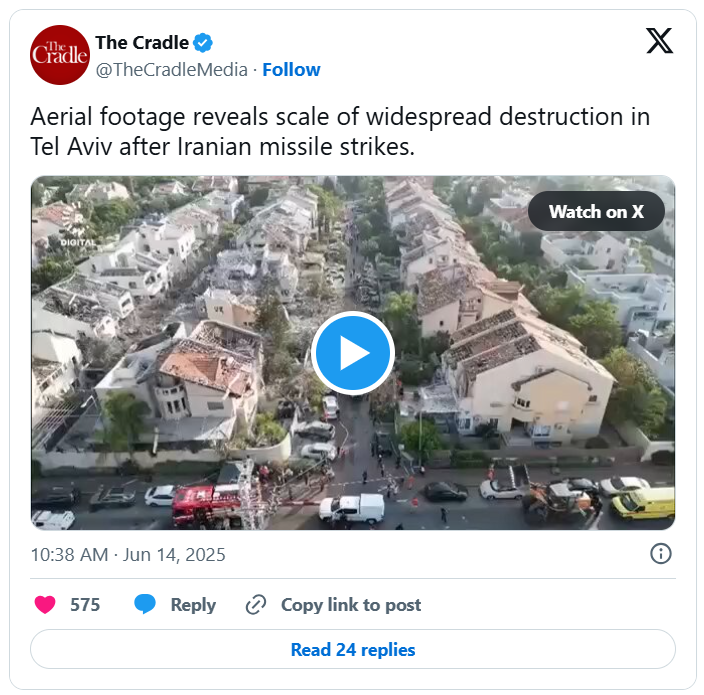Open Read 24 replies
Screen dimensions: 704x695
click(353, 649)
